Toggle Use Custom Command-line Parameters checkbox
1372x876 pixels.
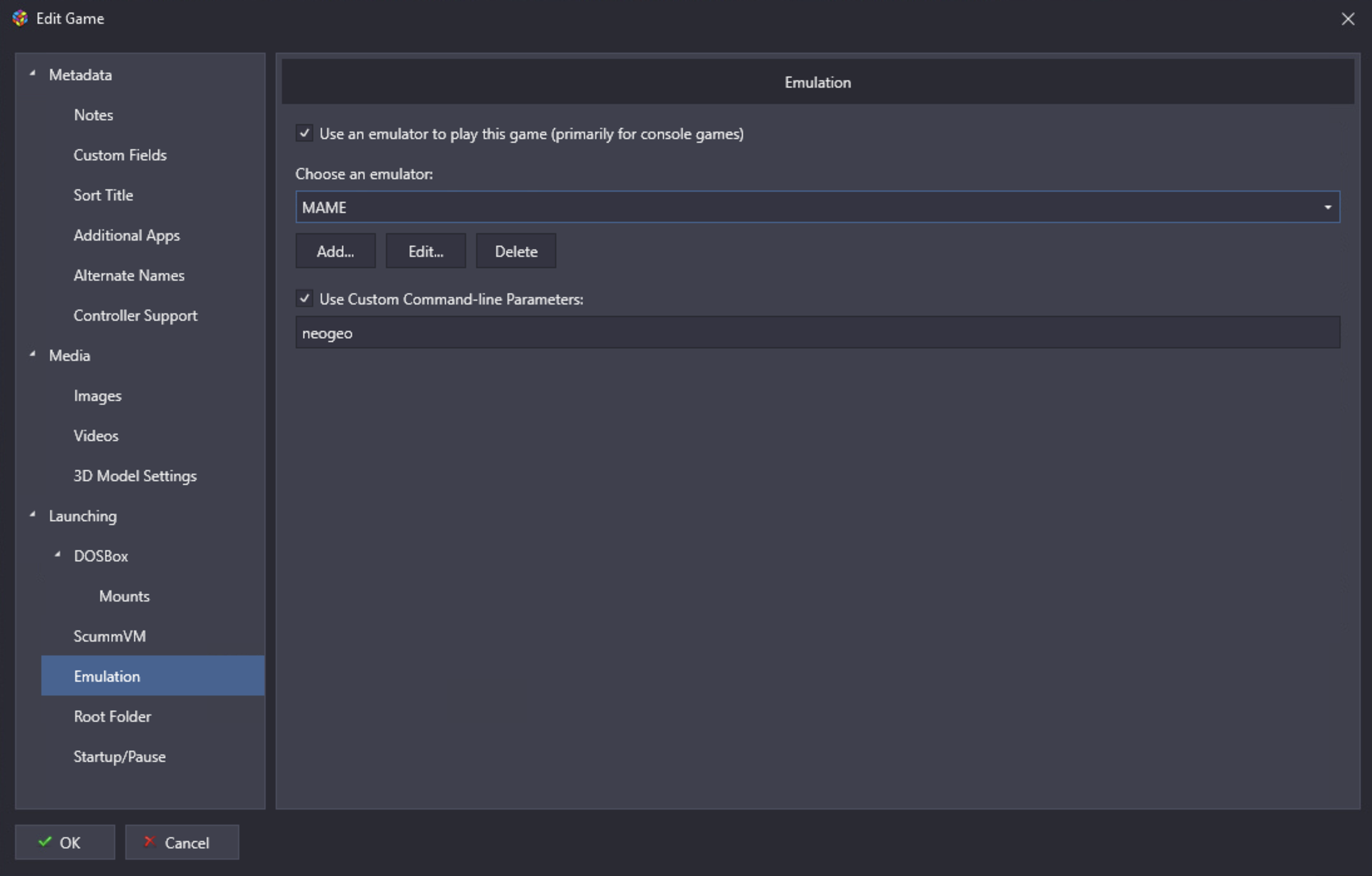pos(304,299)
